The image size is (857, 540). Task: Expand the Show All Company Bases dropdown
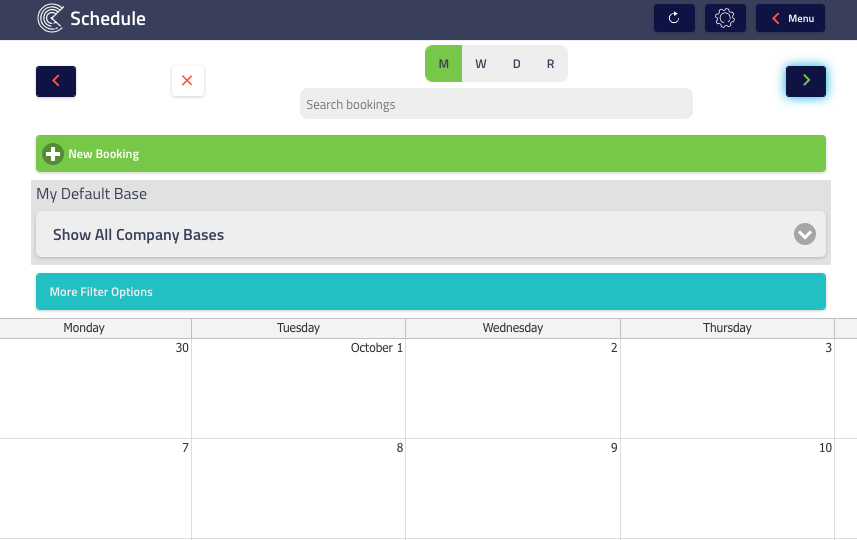click(x=431, y=234)
